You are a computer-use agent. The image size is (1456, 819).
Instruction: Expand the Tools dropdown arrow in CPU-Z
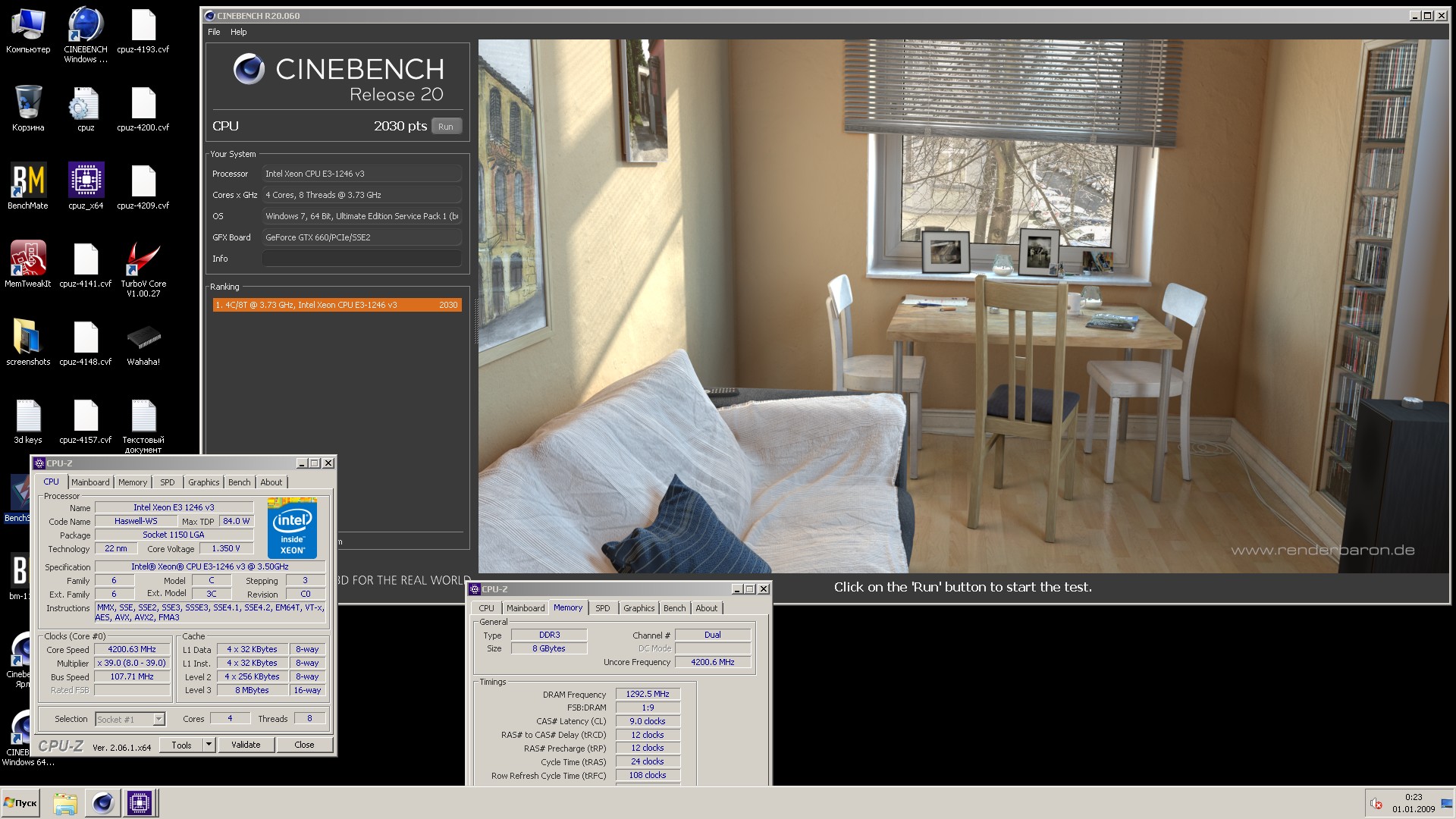[209, 745]
